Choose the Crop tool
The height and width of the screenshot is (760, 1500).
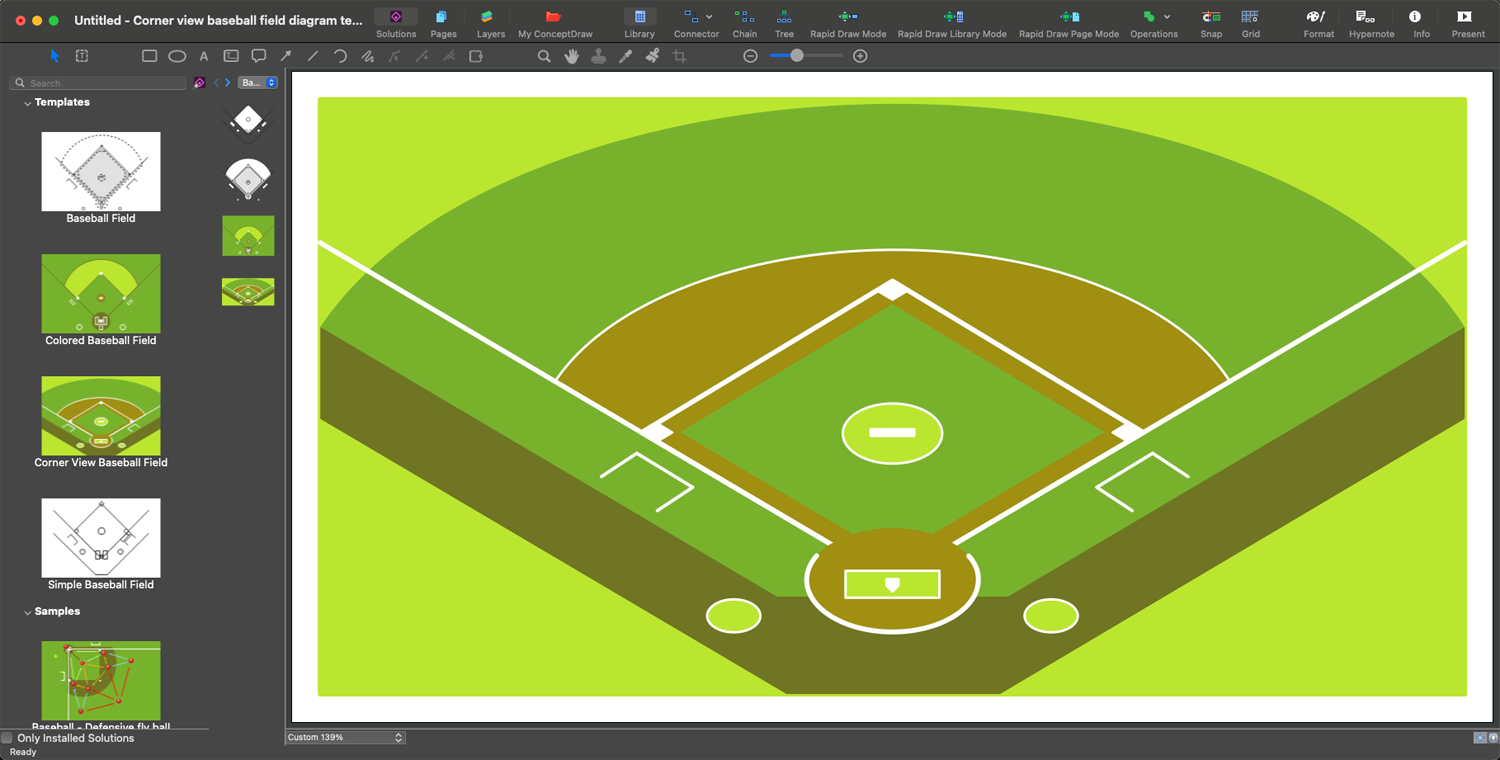[680, 56]
